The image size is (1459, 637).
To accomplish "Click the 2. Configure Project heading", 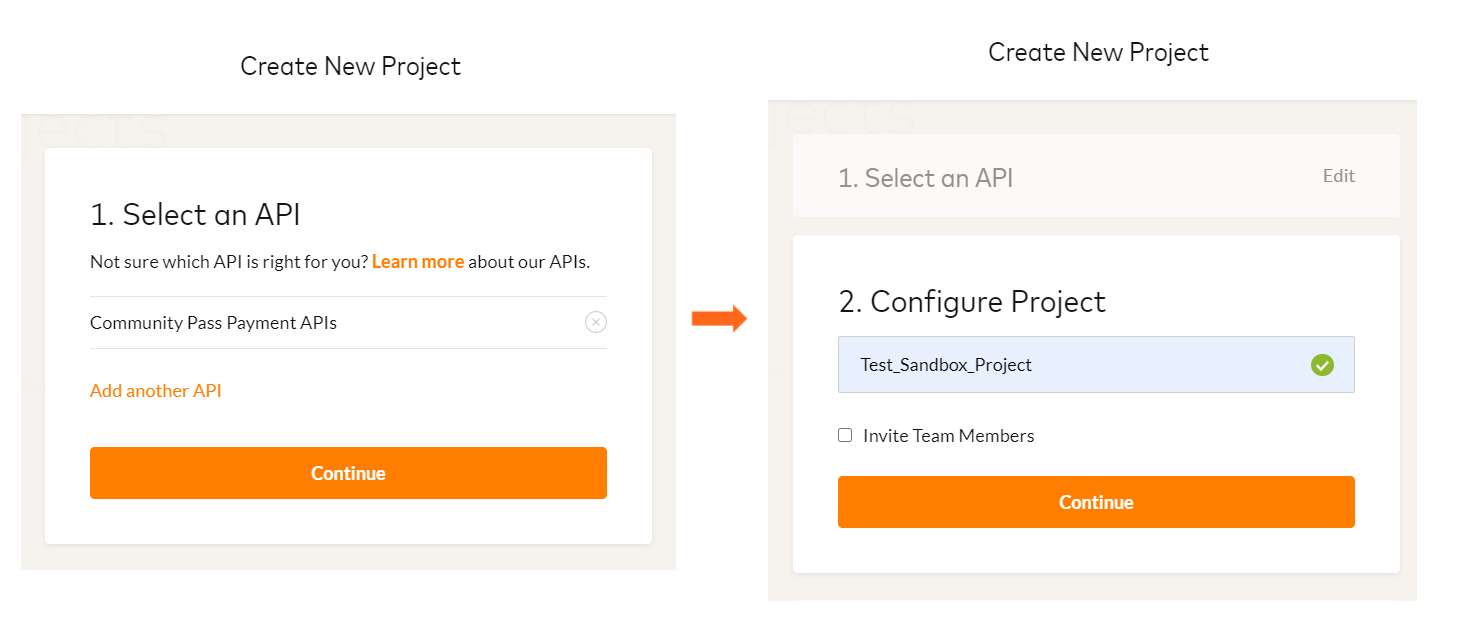I will (972, 302).
